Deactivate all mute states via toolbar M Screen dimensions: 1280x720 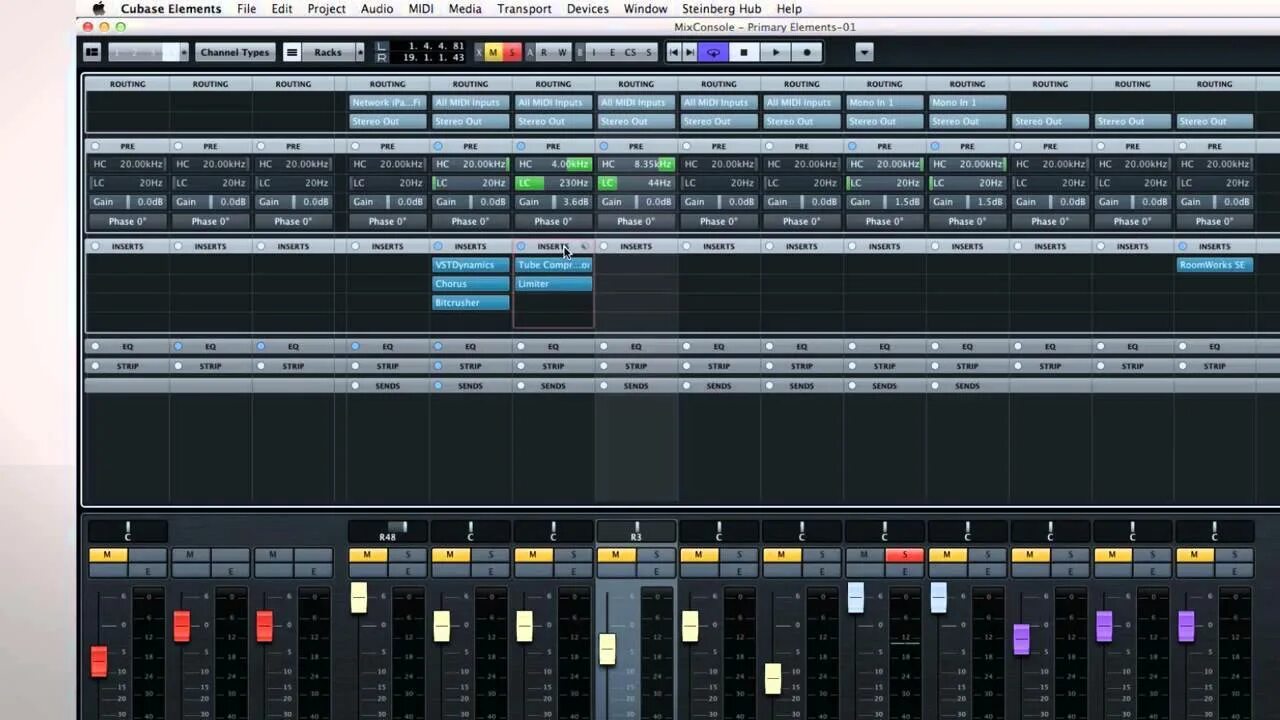click(x=494, y=52)
